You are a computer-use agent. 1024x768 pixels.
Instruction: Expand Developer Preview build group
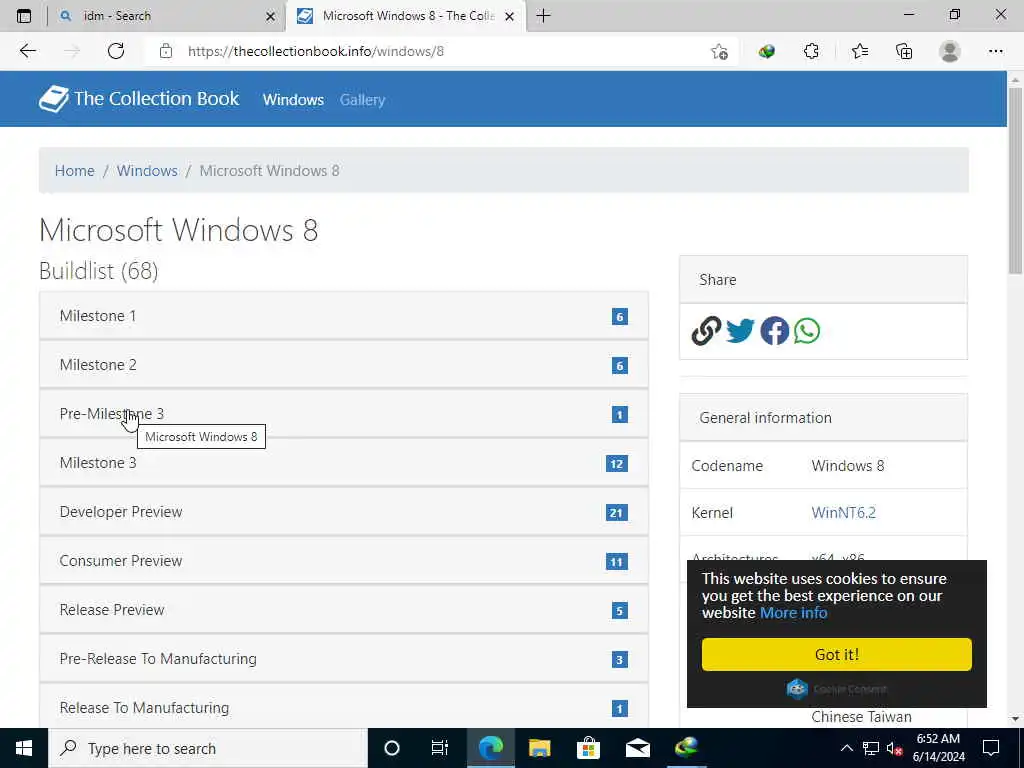click(x=344, y=512)
